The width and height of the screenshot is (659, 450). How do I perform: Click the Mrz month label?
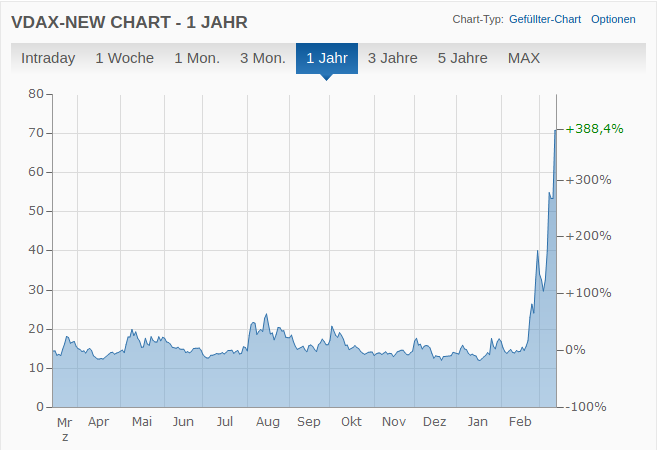tap(65, 429)
